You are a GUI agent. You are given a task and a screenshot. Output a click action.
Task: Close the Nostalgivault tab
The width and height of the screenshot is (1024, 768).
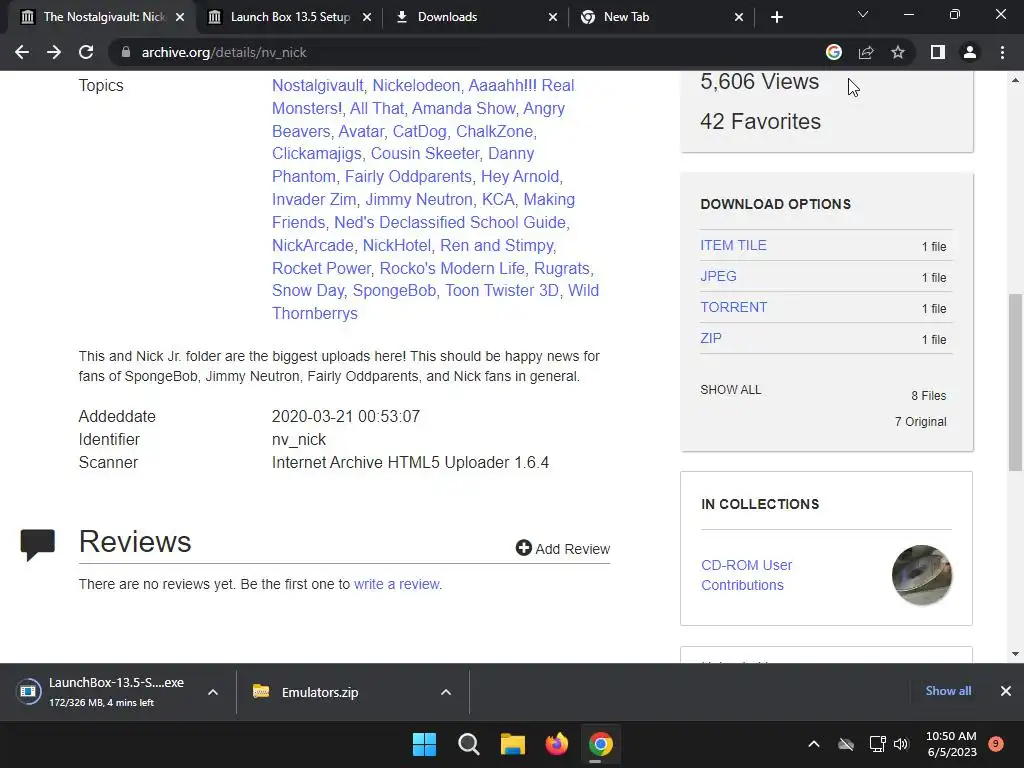tap(180, 17)
